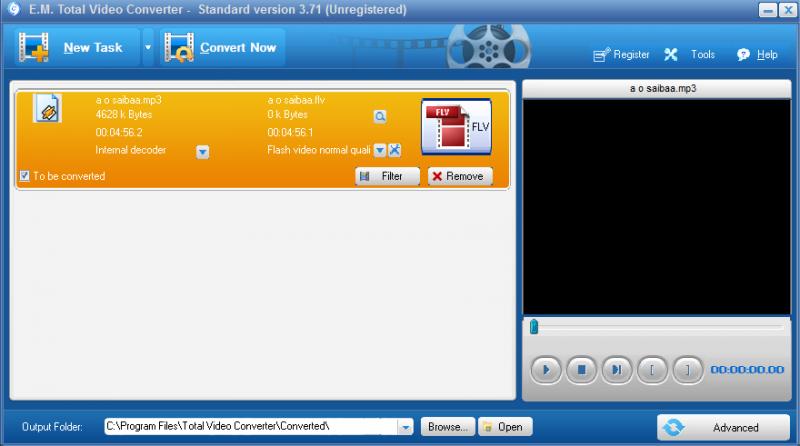Click the source file size 4628 k Bytes
800x446 pixels.
tap(124, 114)
